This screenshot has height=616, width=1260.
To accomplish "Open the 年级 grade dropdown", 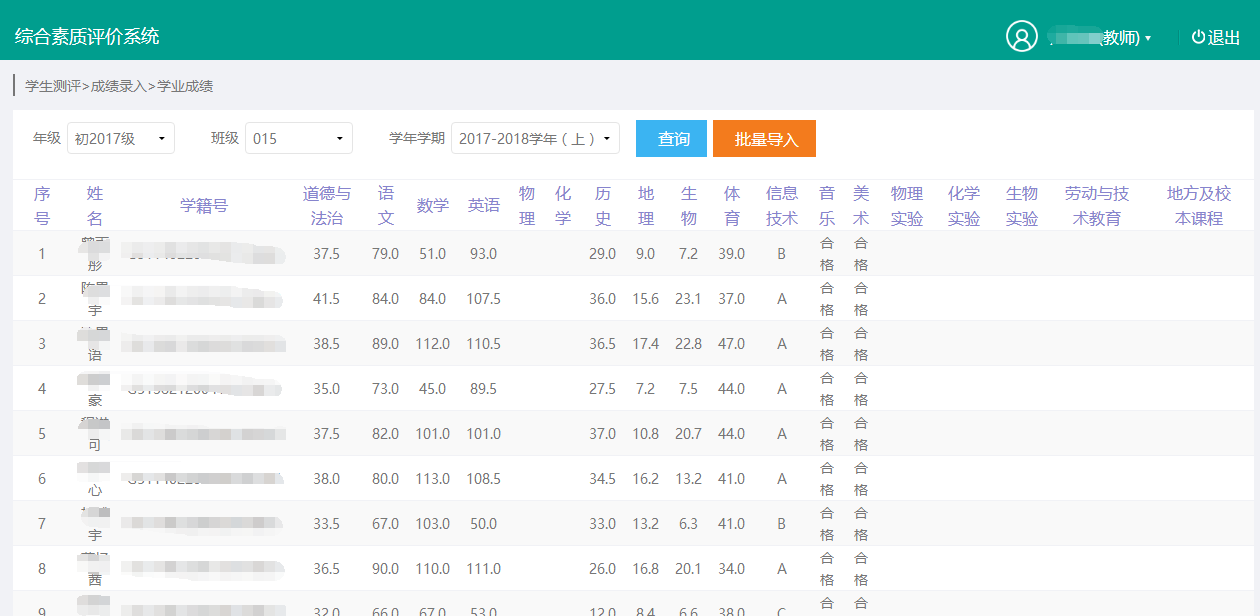I will point(121,138).
